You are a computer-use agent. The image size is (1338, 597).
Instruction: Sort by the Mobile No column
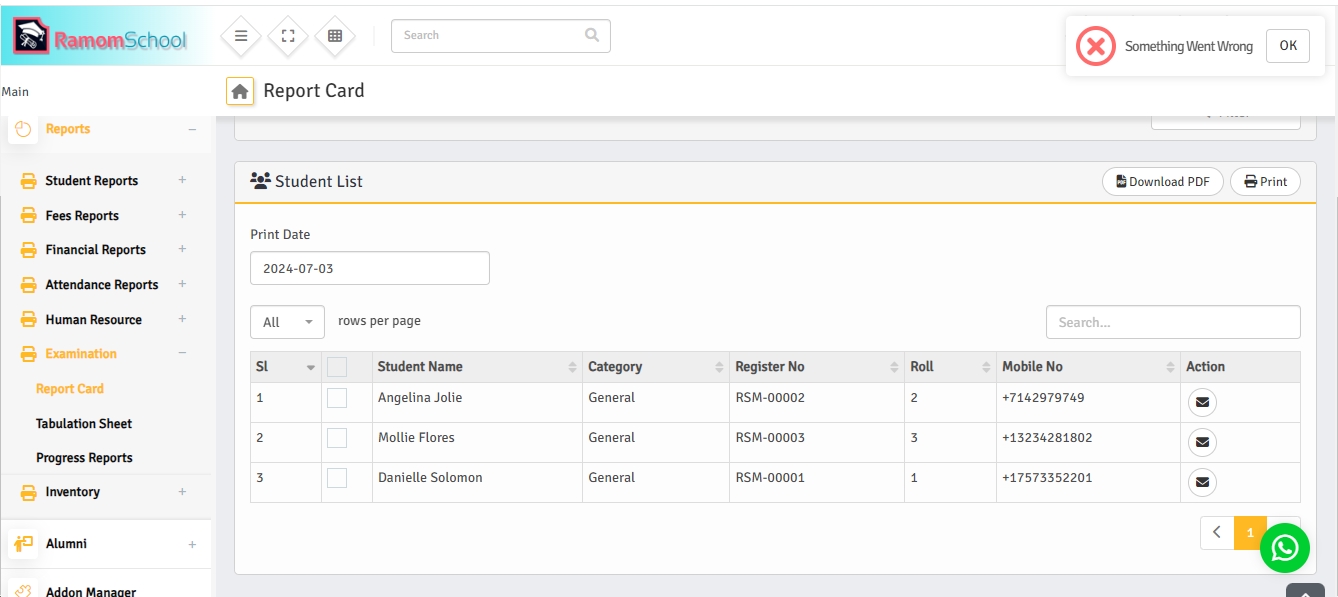pyautogui.click(x=1088, y=367)
